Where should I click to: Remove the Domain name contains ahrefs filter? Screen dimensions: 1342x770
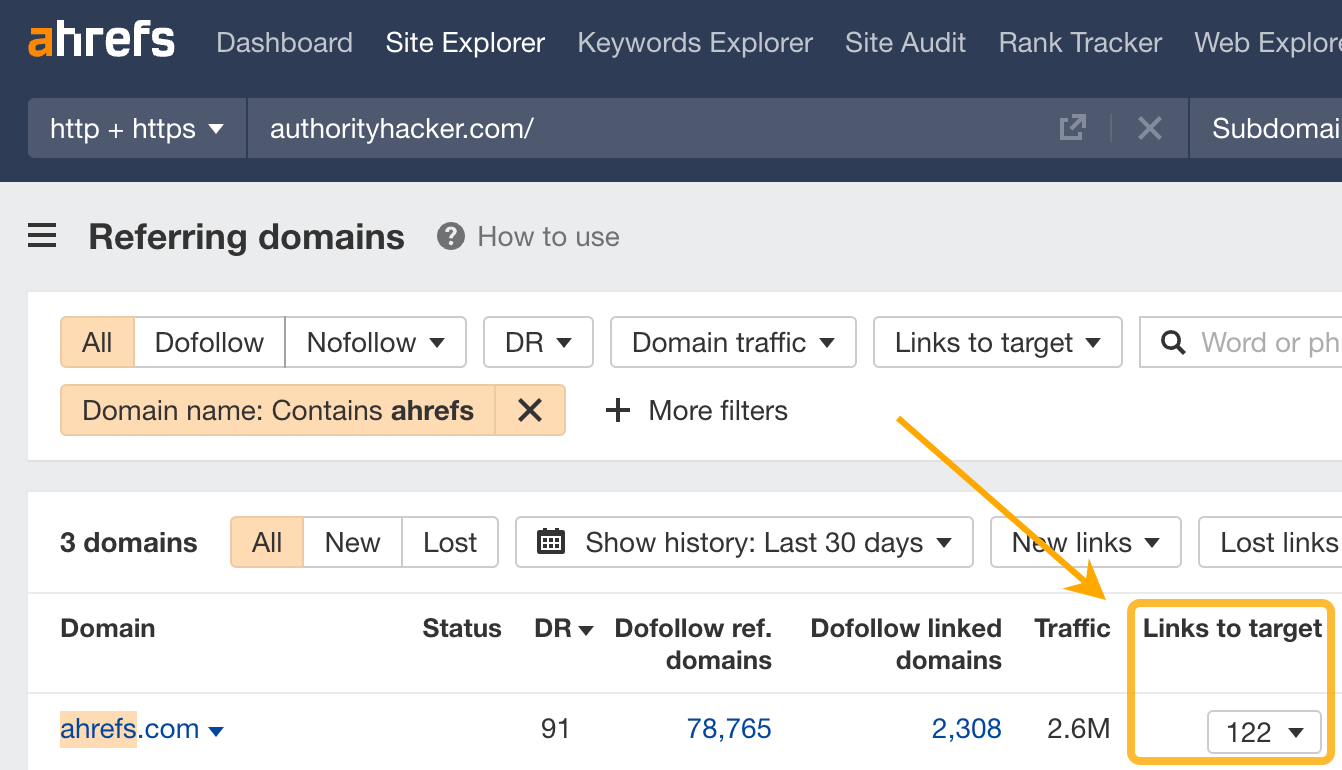click(x=530, y=410)
